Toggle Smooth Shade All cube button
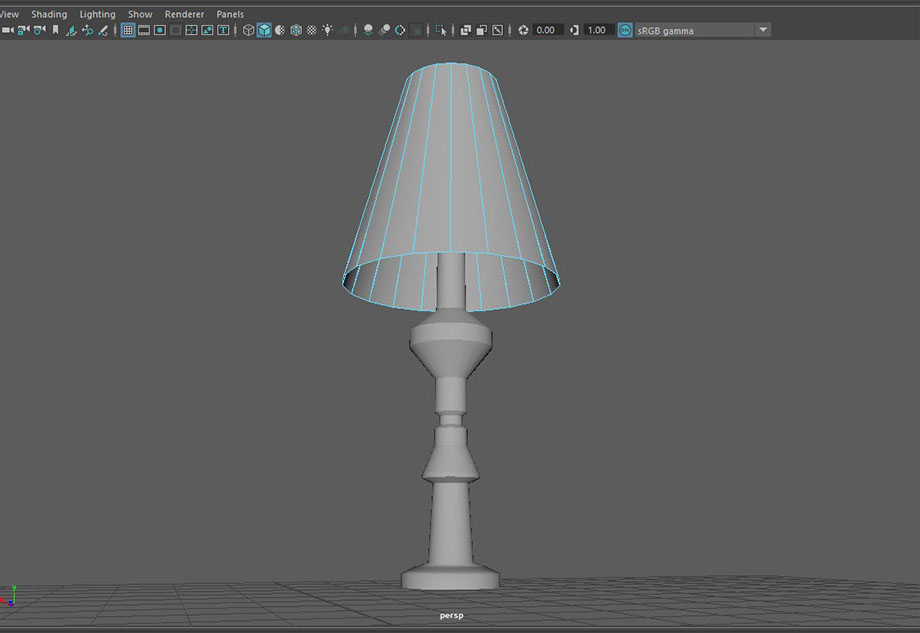The height and width of the screenshot is (633, 920). coord(264,30)
